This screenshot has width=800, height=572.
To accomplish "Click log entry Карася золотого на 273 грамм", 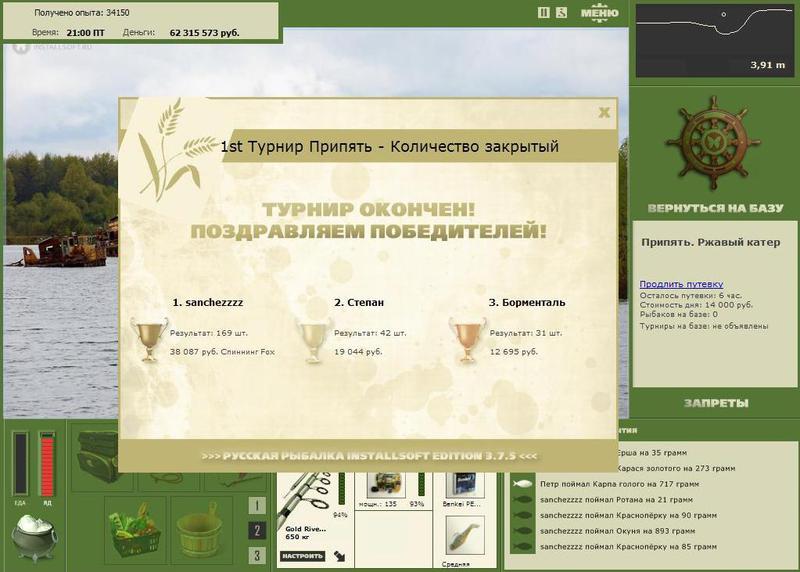I will 676,468.
